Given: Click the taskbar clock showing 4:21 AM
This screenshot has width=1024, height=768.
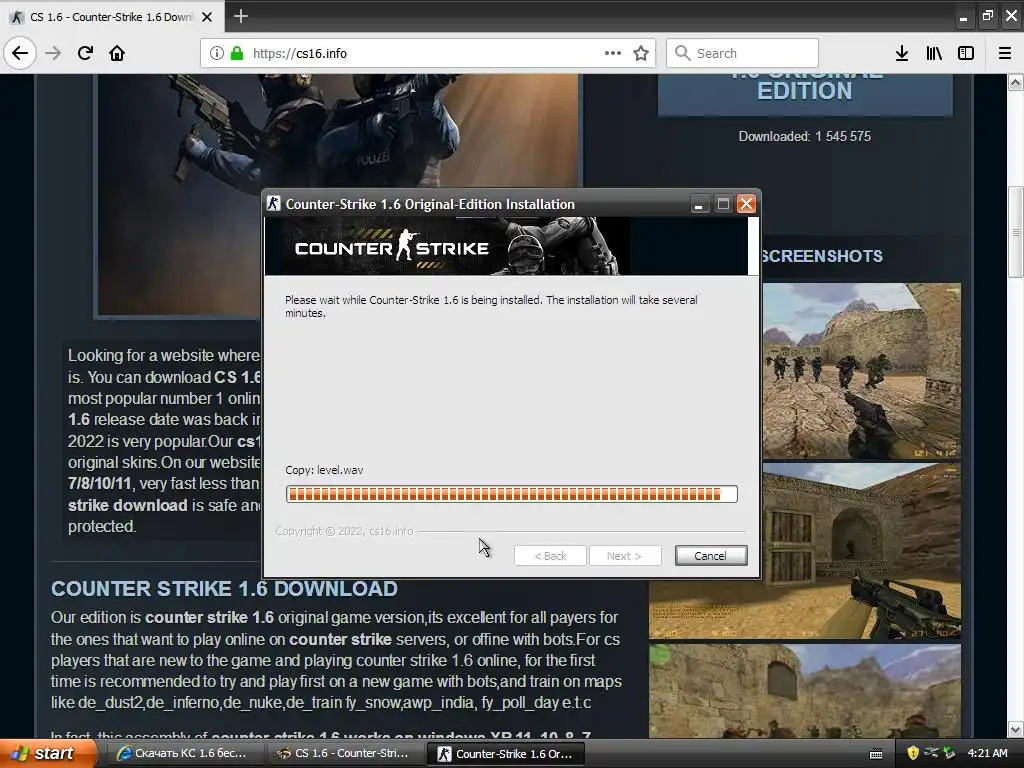Looking at the screenshot, I should tap(987, 753).
